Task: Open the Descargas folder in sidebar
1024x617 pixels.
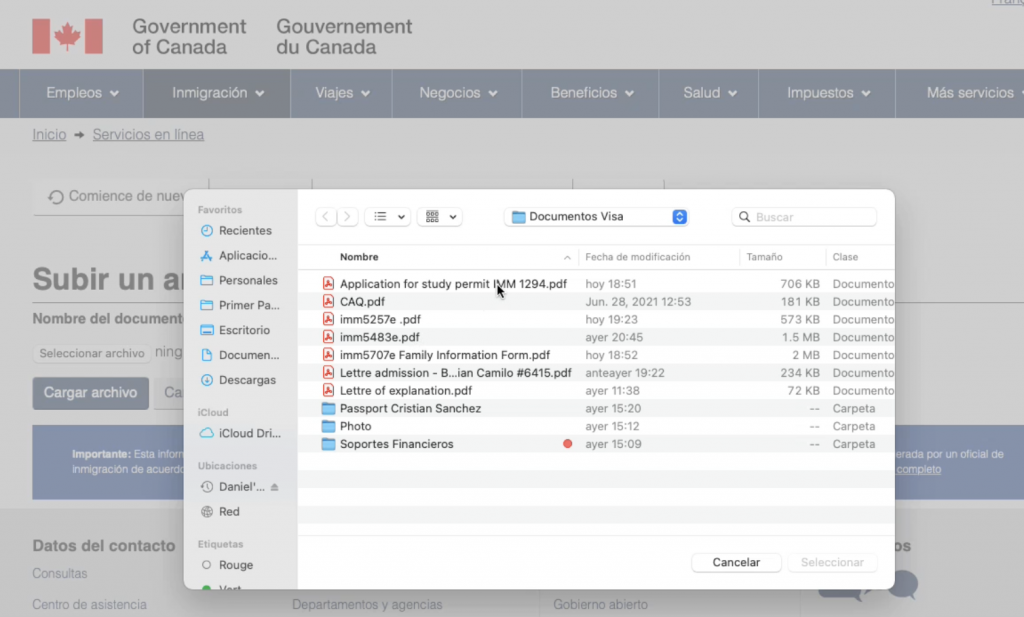Action: (x=247, y=380)
